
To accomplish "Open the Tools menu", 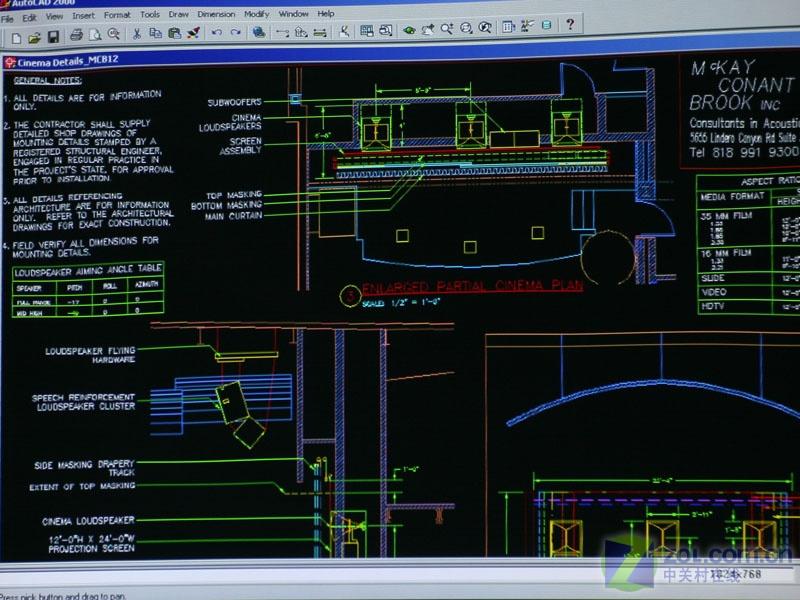I will pos(150,15).
